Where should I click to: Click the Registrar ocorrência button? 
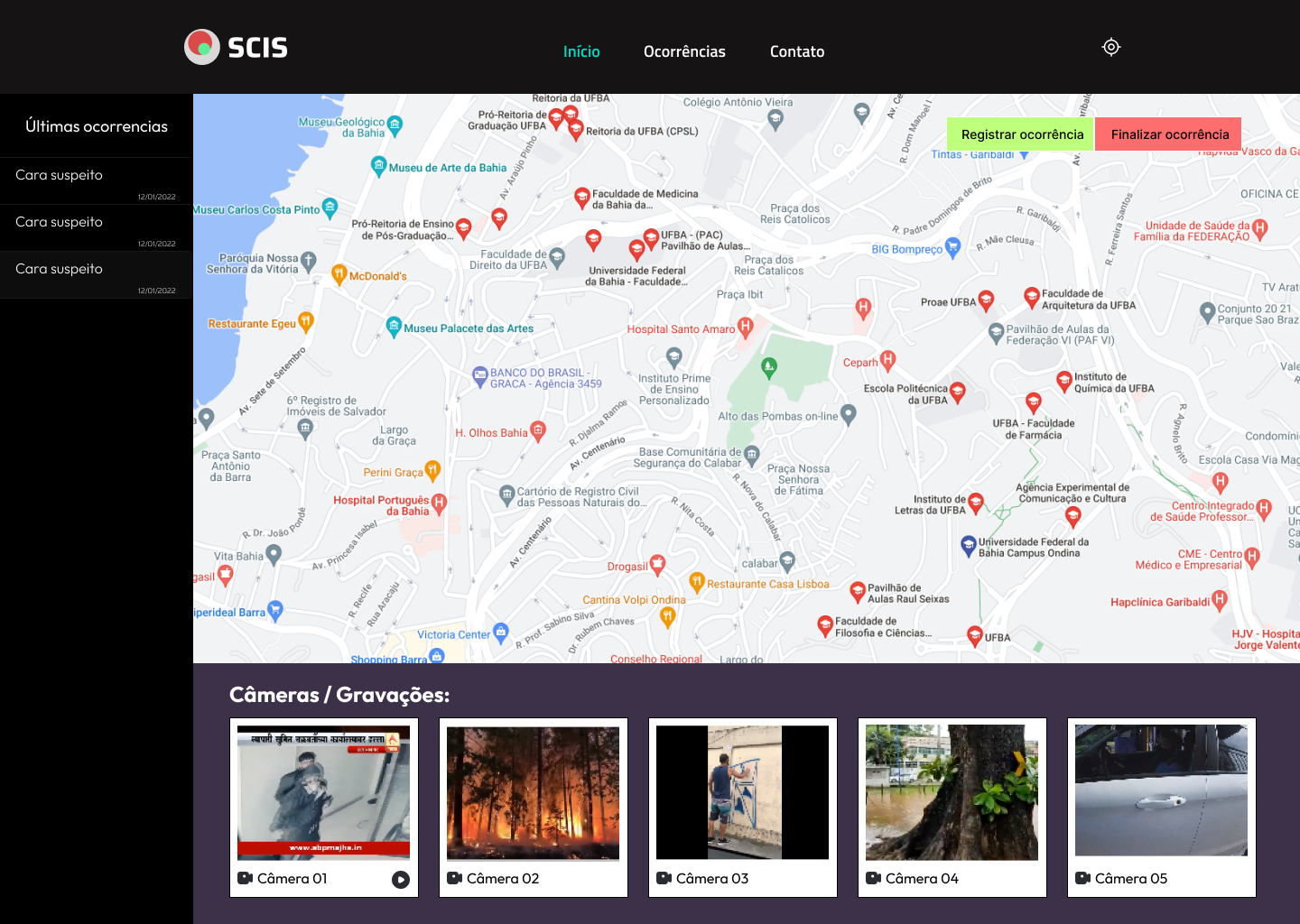pos(1022,134)
